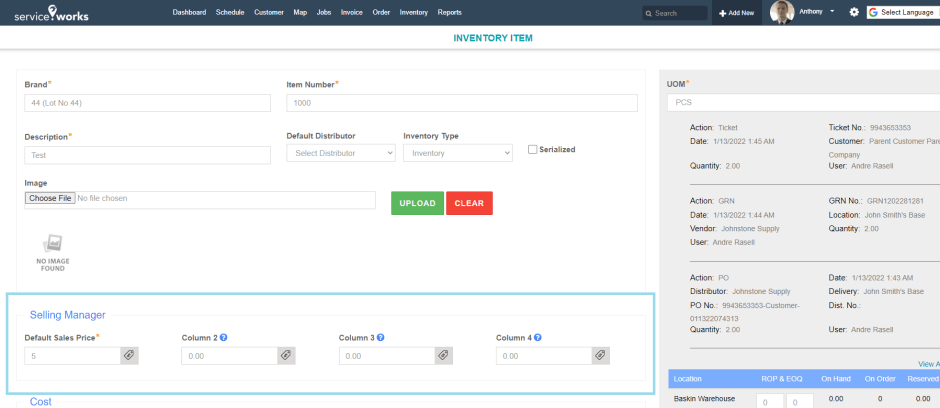Open the Inventory menu in navigation bar
The image size is (940, 408).
[x=413, y=12]
